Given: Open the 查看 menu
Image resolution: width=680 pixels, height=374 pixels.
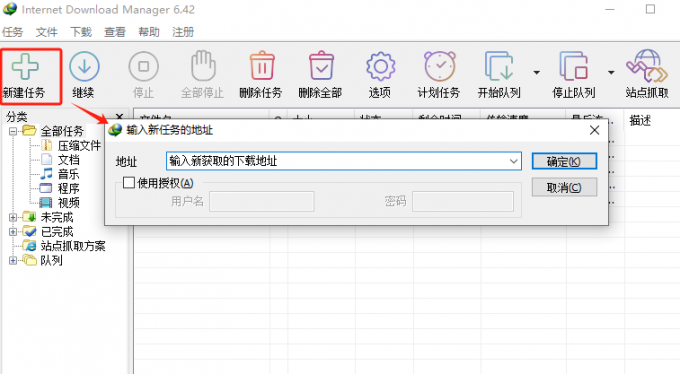Looking at the screenshot, I should click(115, 32).
